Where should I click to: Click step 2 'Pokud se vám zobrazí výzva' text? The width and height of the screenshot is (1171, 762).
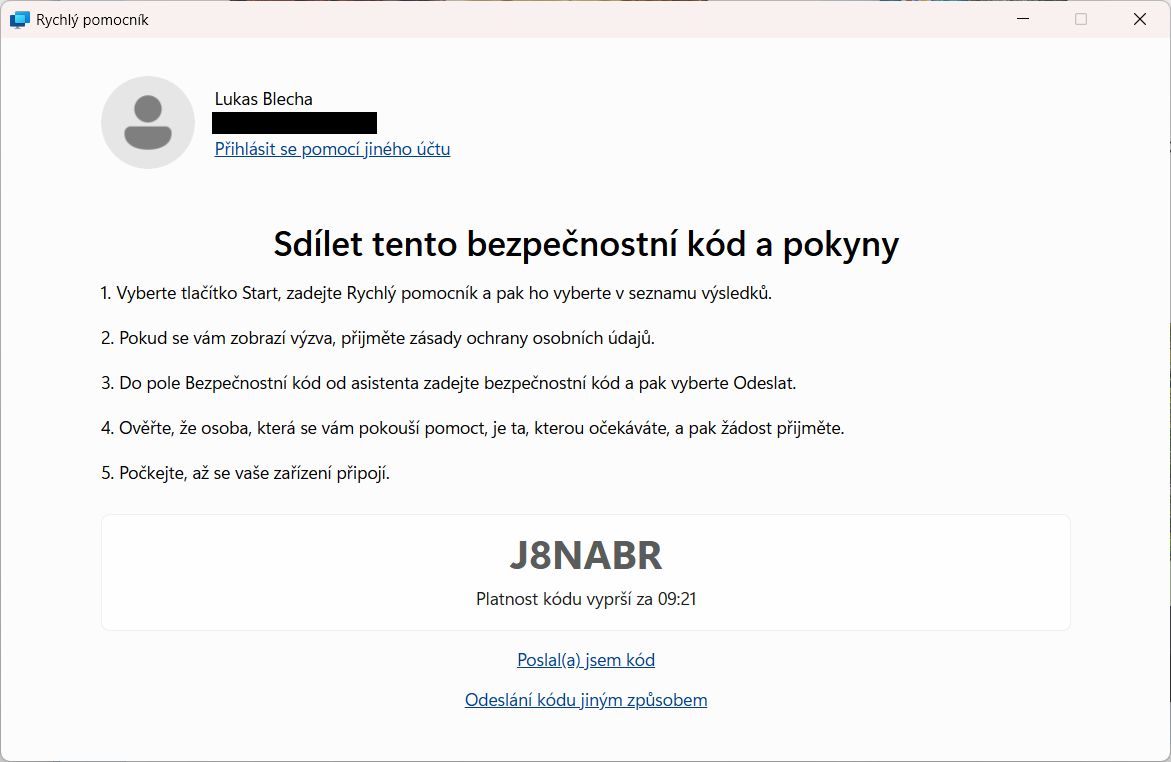pos(378,338)
